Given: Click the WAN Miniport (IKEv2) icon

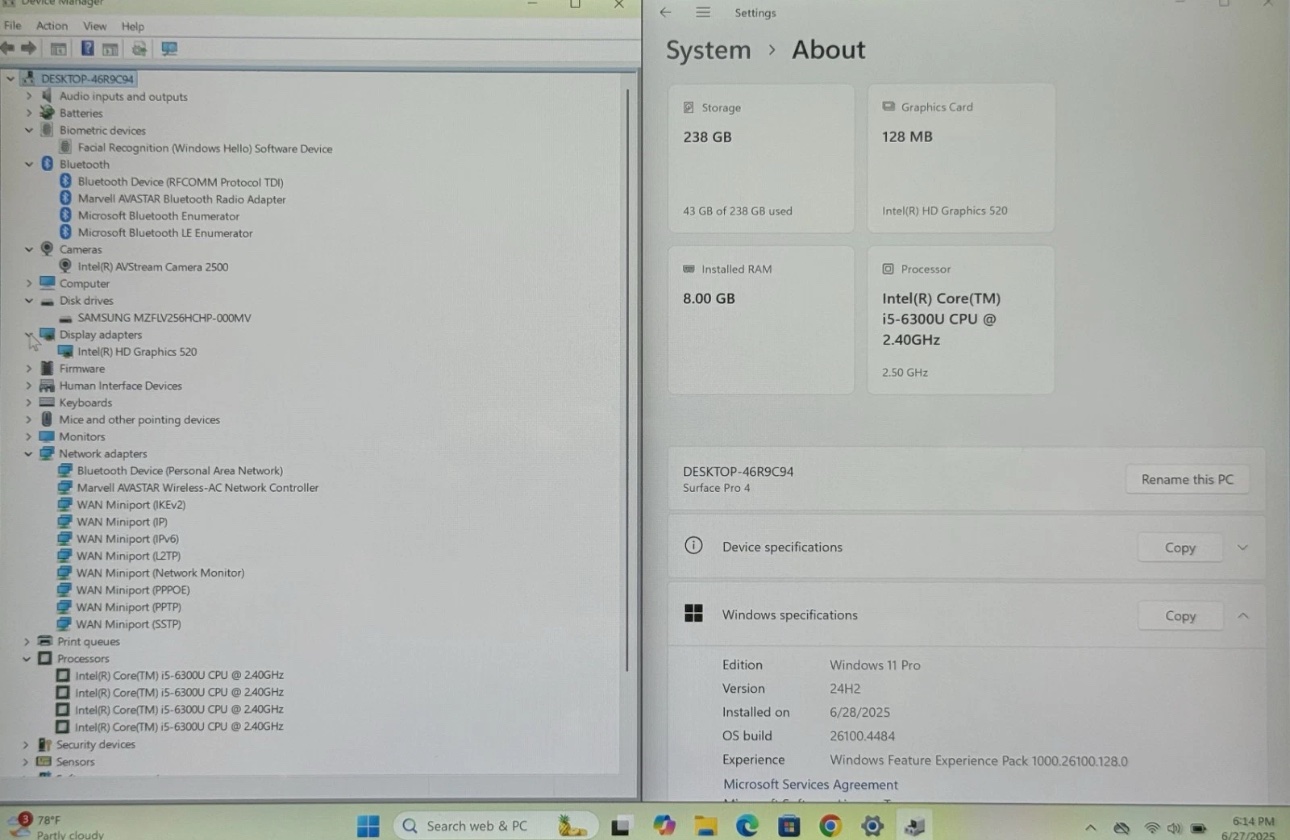Looking at the screenshot, I should pos(65,504).
